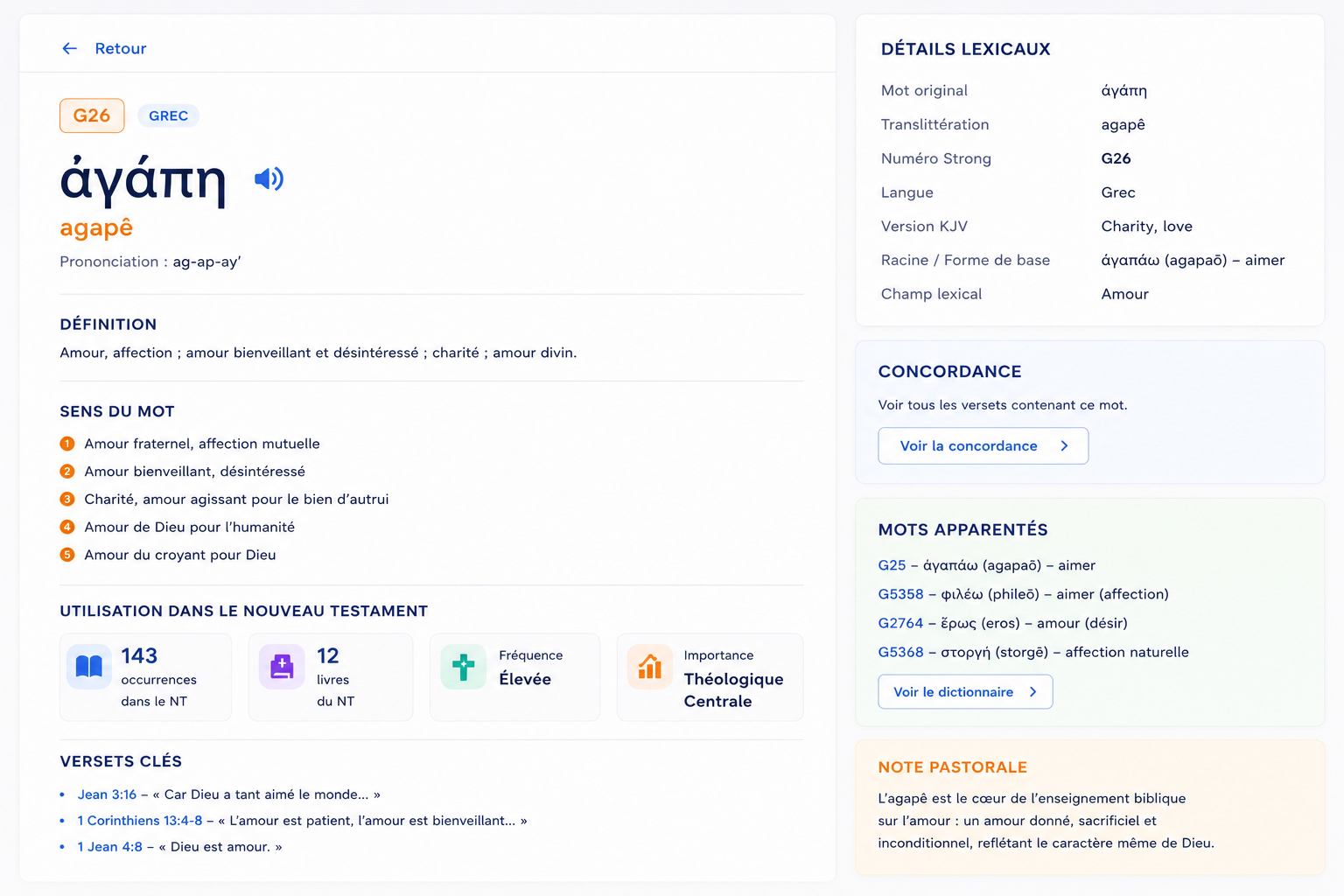Screen dimensions: 1344x896
Task: Click the purple books icon
Action: [x=282, y=667]
